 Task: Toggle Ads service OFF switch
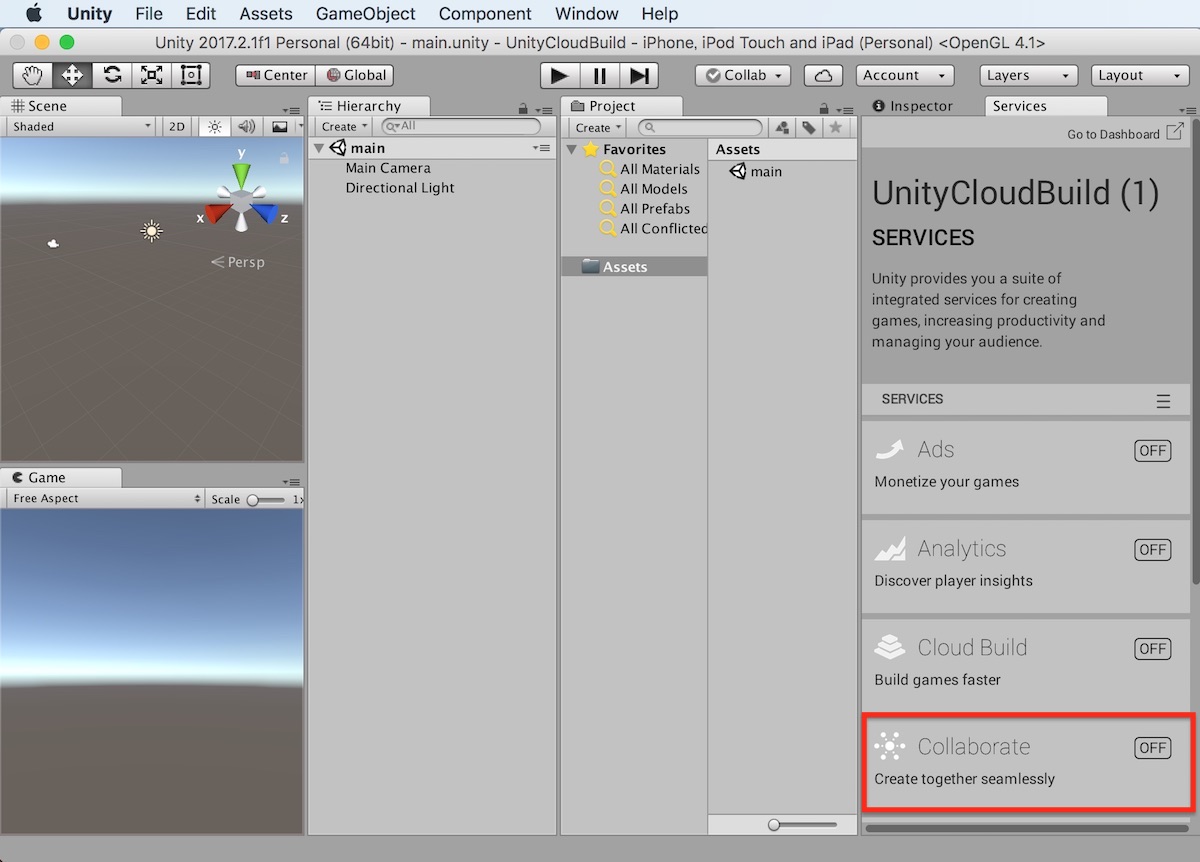1153,451
